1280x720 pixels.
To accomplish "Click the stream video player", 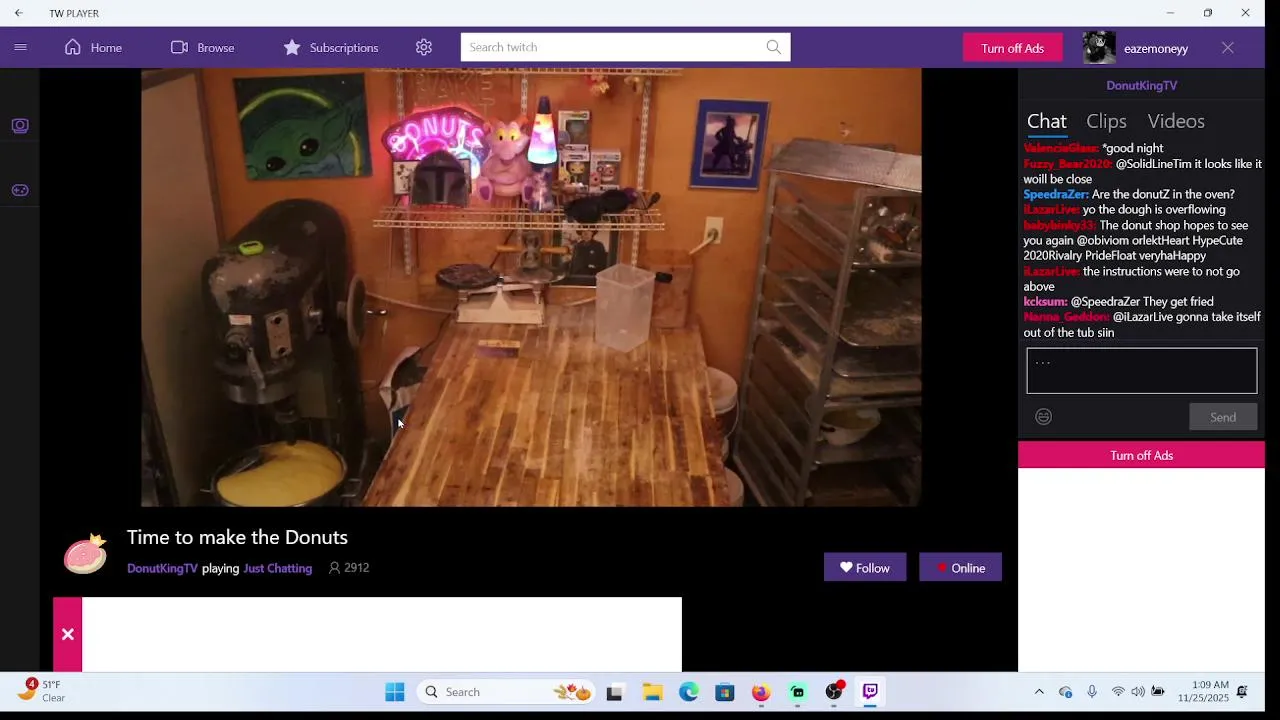I will (531, 287).
